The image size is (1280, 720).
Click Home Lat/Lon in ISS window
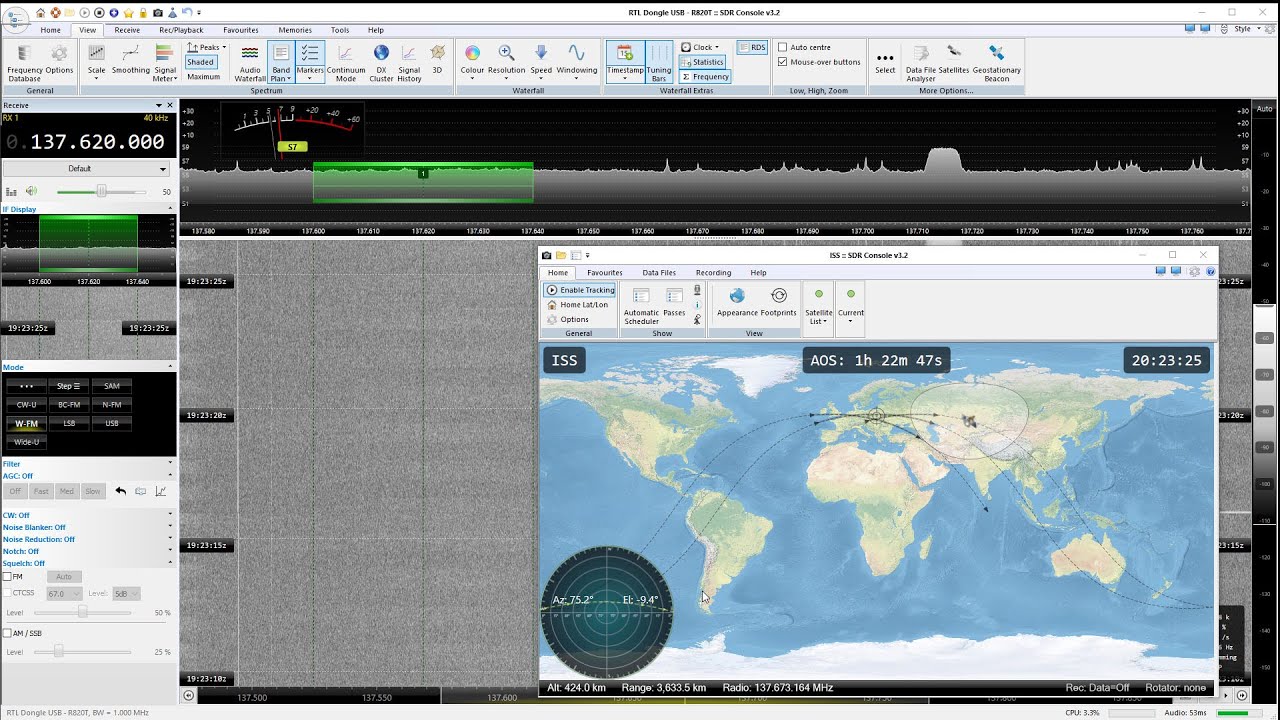578,305
